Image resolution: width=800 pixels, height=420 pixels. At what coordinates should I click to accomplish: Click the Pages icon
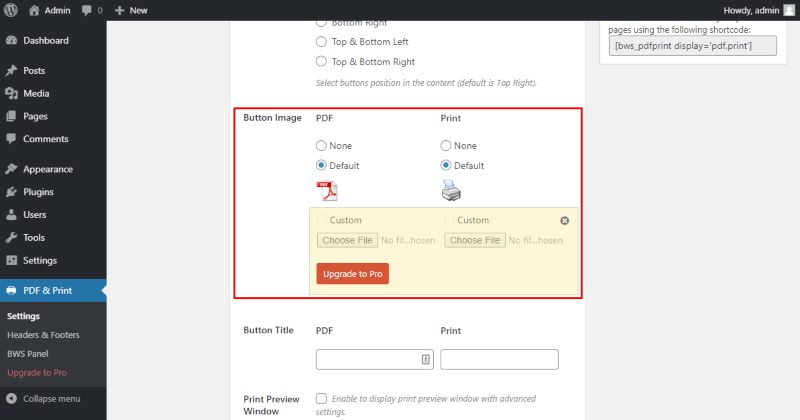pos(11,116)
